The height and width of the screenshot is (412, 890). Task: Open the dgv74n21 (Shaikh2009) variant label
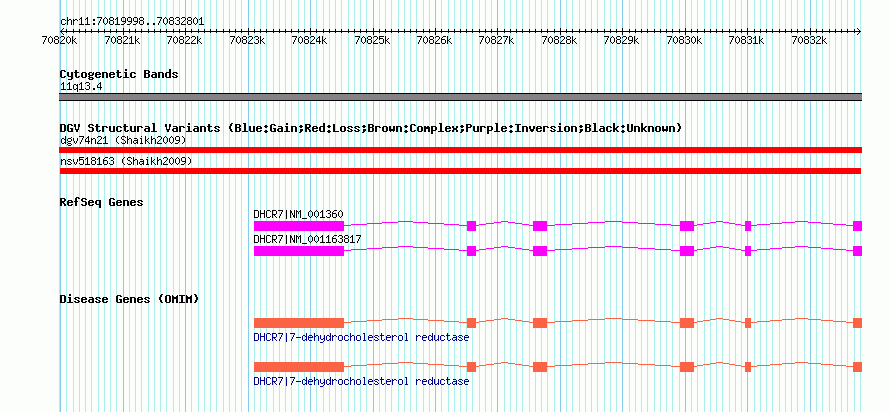coord(123,140)
